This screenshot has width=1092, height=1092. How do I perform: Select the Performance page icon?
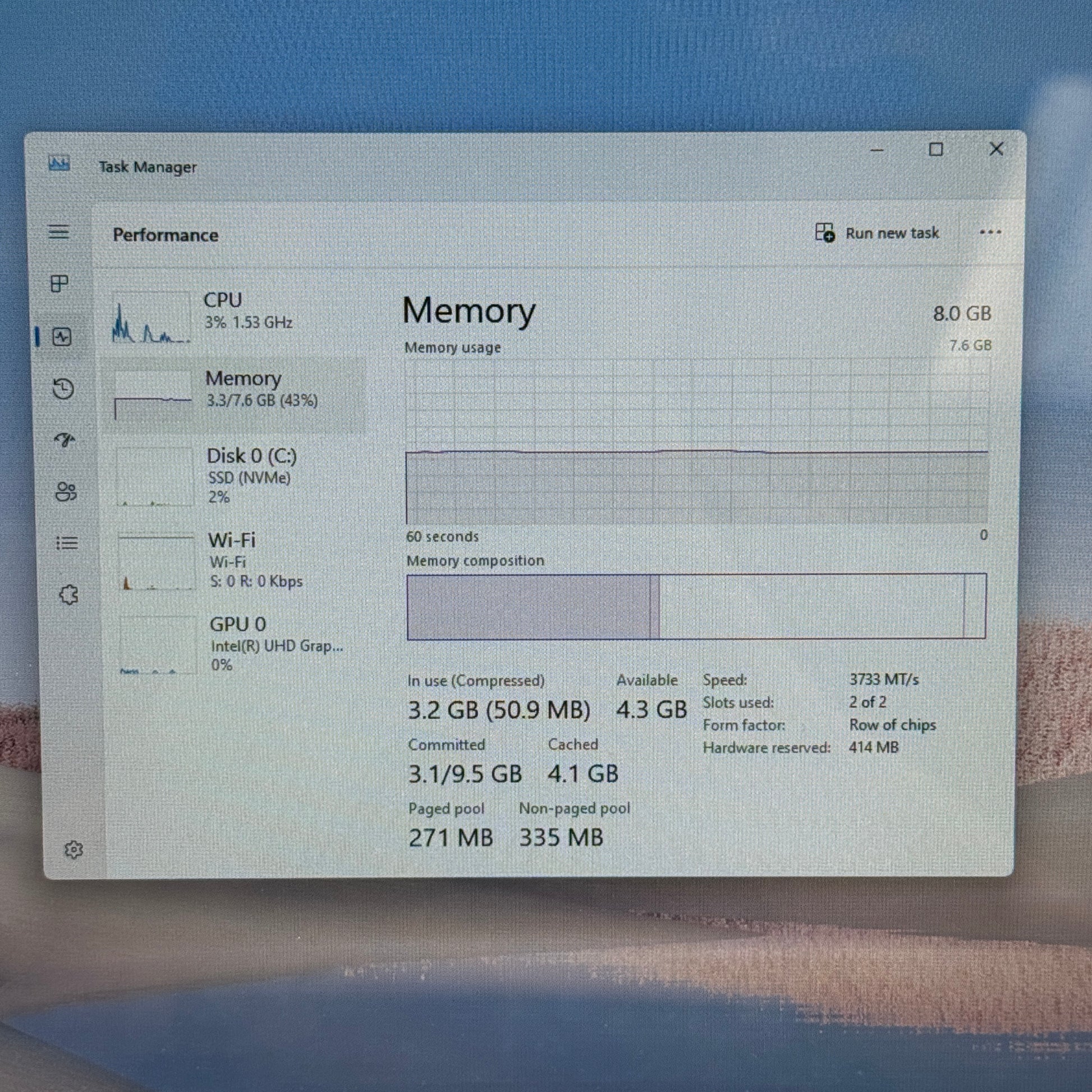[62, 337]
